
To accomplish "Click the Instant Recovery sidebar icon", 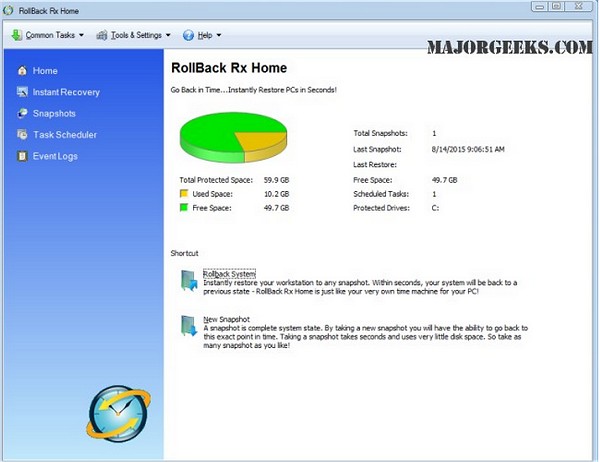I will tap(22, 92).
